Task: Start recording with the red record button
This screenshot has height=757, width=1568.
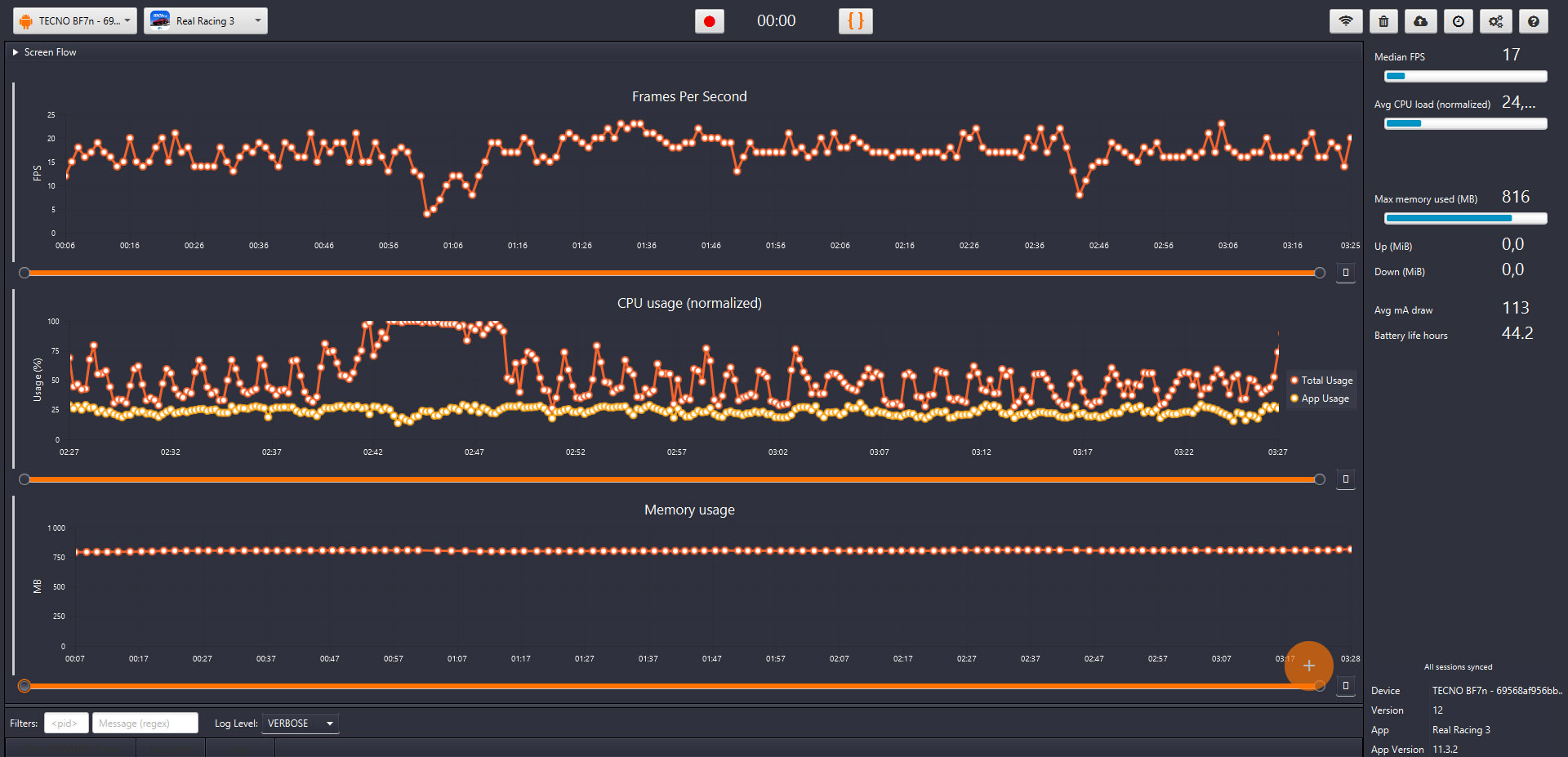Action: (710, 21)
